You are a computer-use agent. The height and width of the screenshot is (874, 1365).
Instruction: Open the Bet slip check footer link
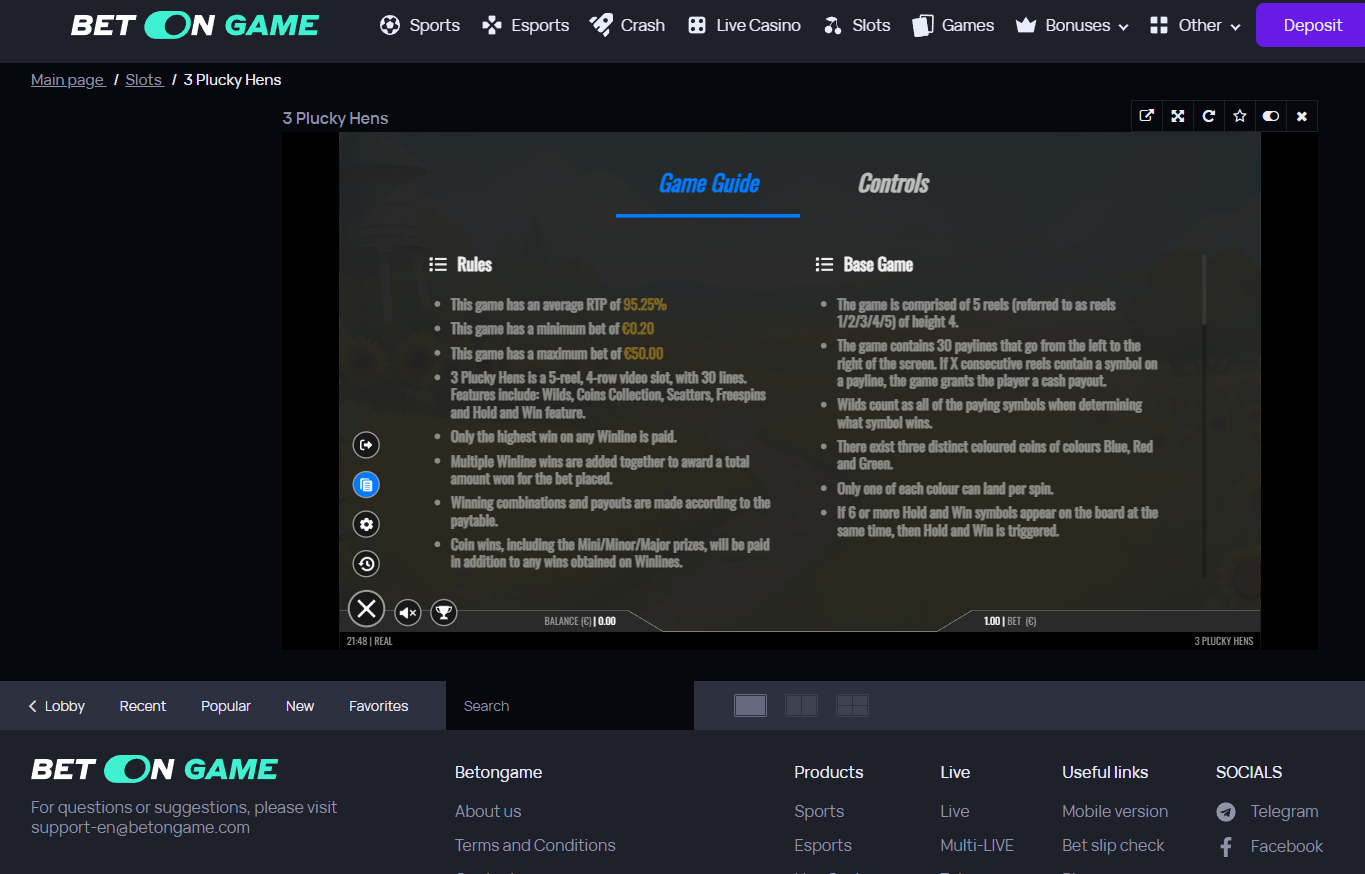(1113, 845)
